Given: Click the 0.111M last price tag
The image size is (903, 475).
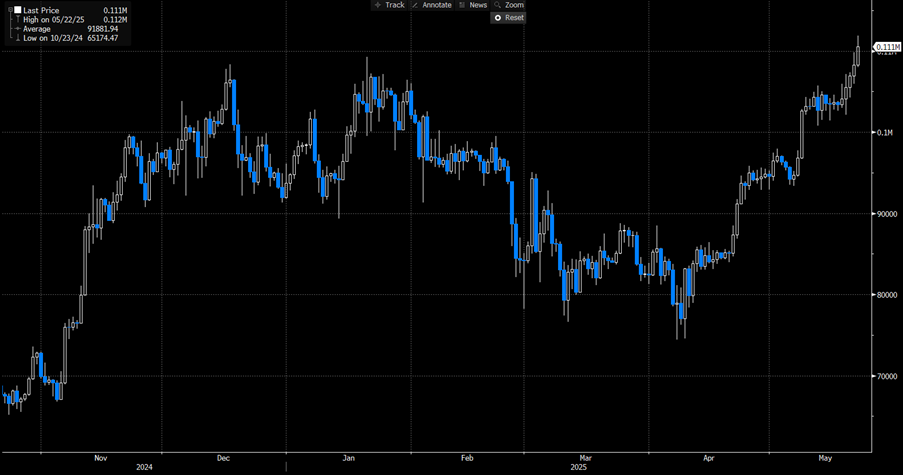Looking at the screenshot, I should (x=886, y=47).
